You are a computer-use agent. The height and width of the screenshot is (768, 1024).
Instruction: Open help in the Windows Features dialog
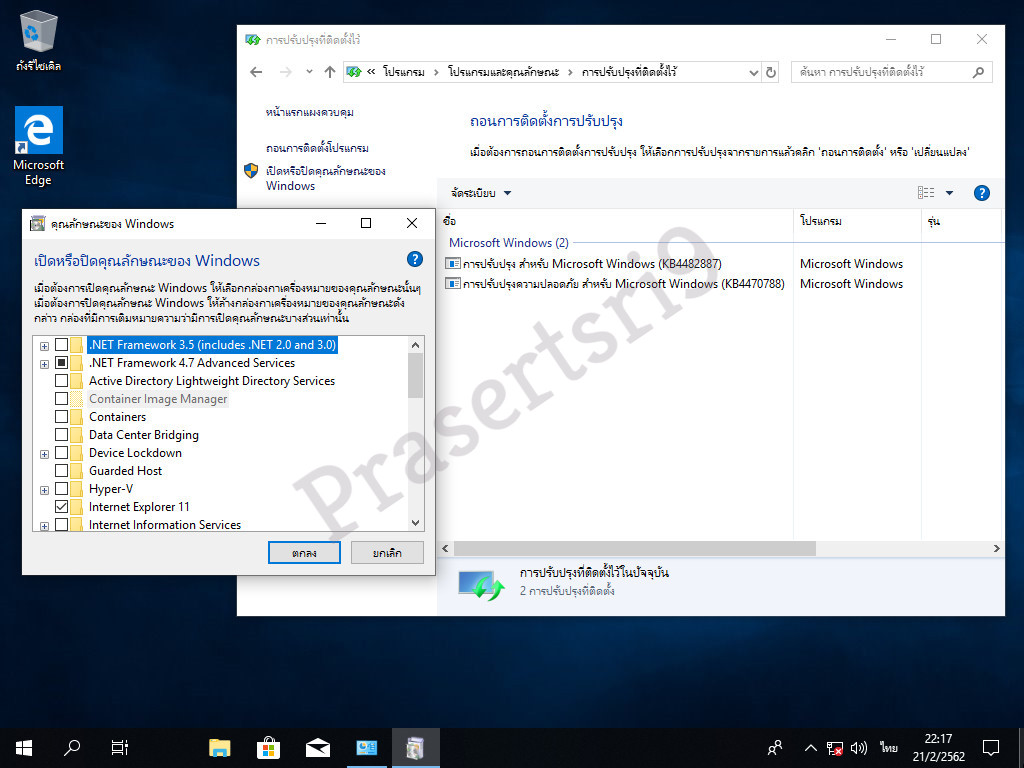point(415,259)
